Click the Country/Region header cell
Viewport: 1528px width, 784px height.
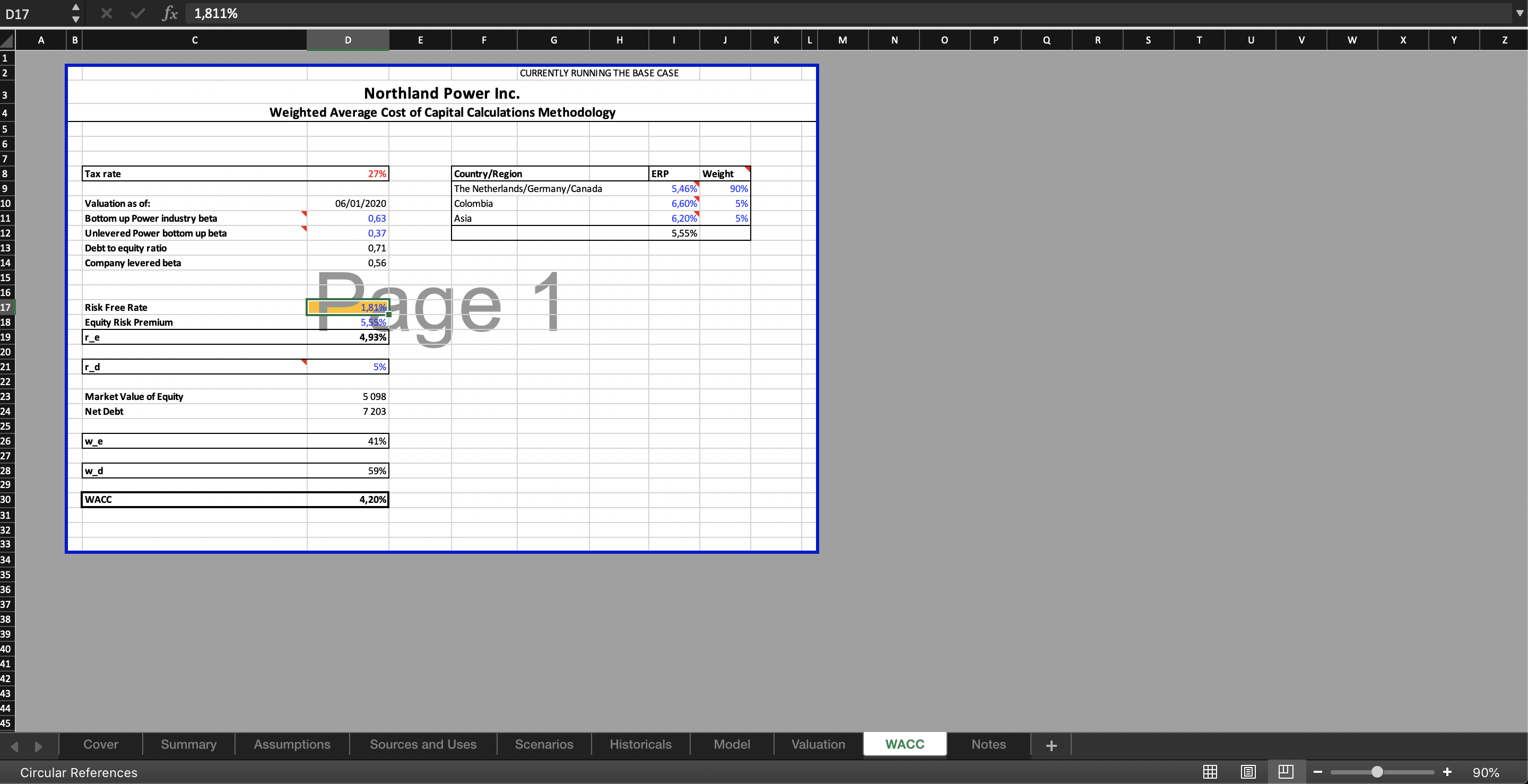550,174
